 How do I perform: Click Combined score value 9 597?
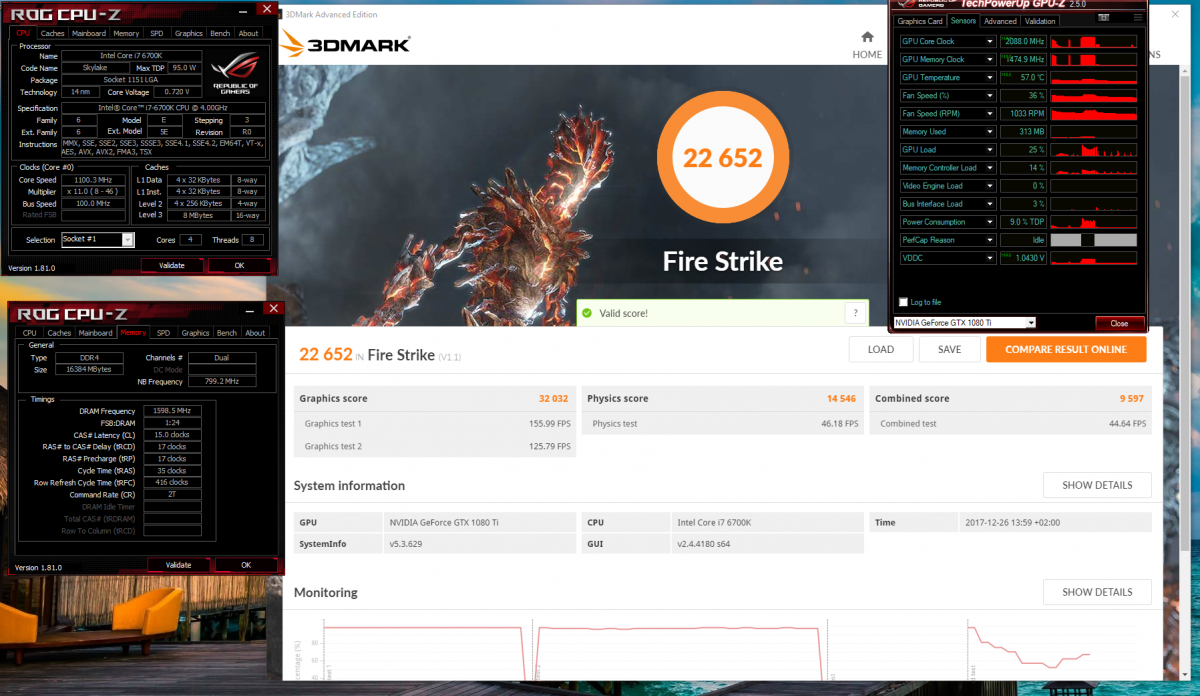(x=1132, y=398)
